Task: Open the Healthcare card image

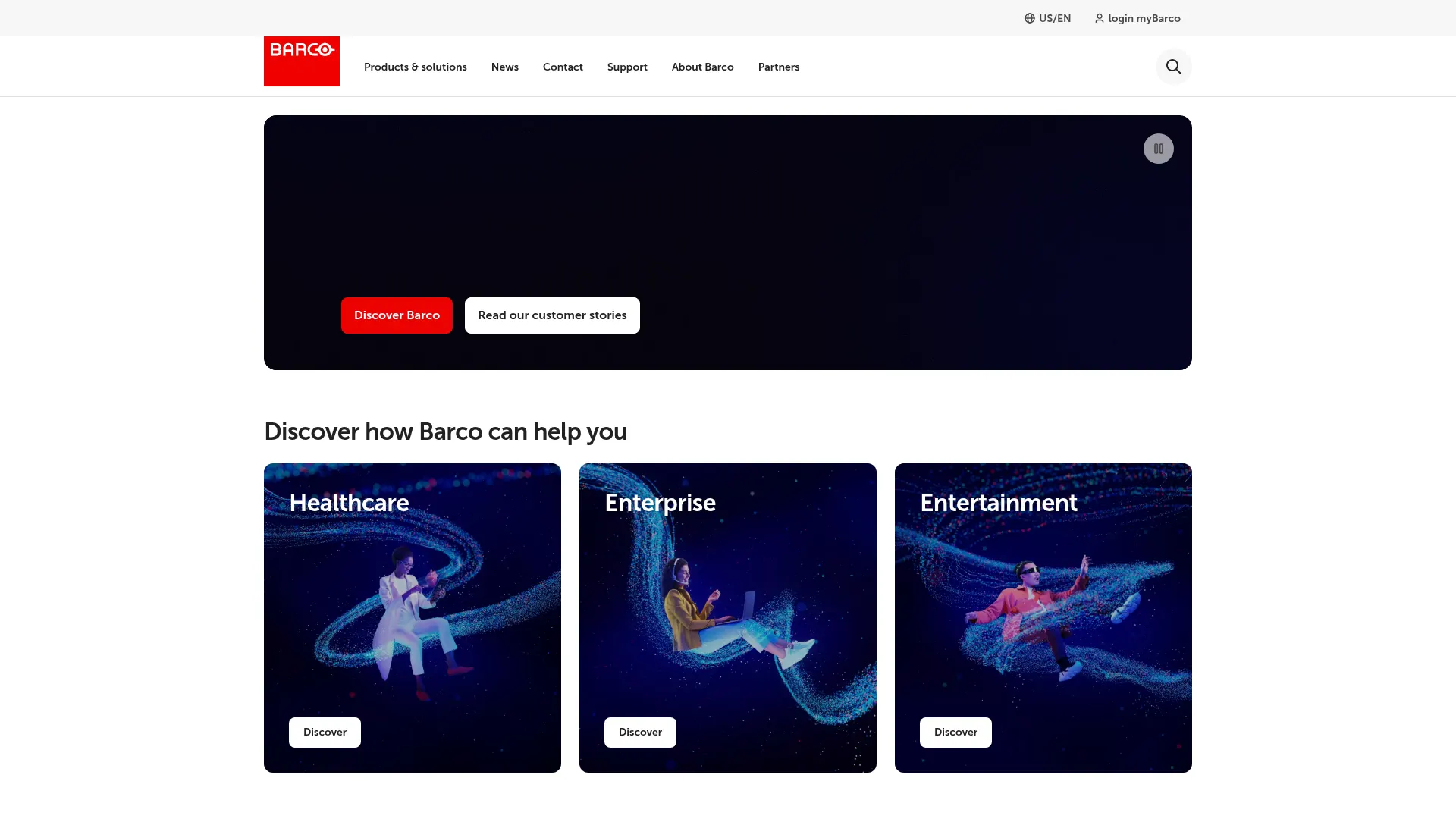Action: click(413, 618)
